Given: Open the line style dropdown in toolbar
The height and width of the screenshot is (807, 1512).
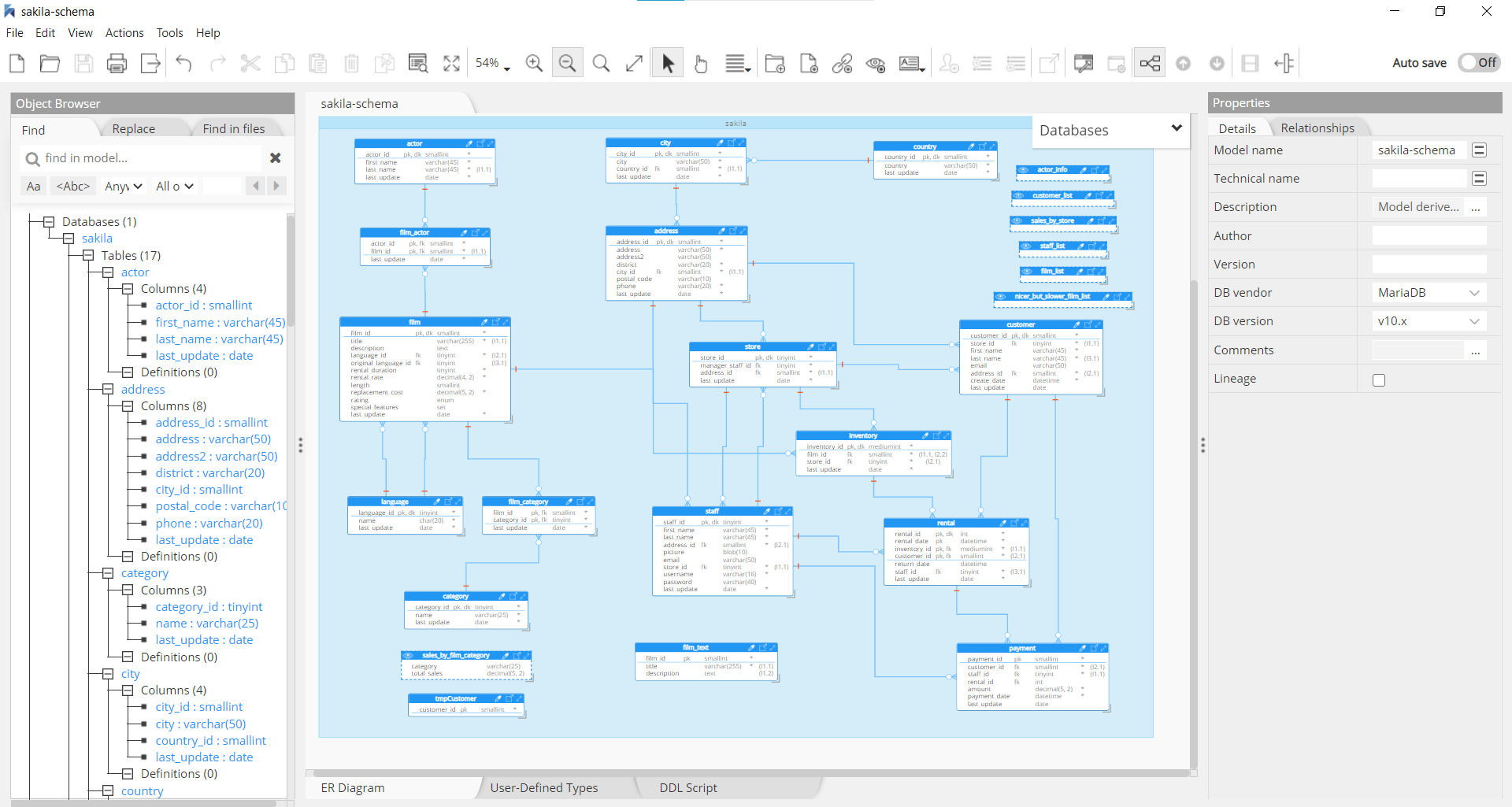Looking at the screenshot, I should click(738, 63).
